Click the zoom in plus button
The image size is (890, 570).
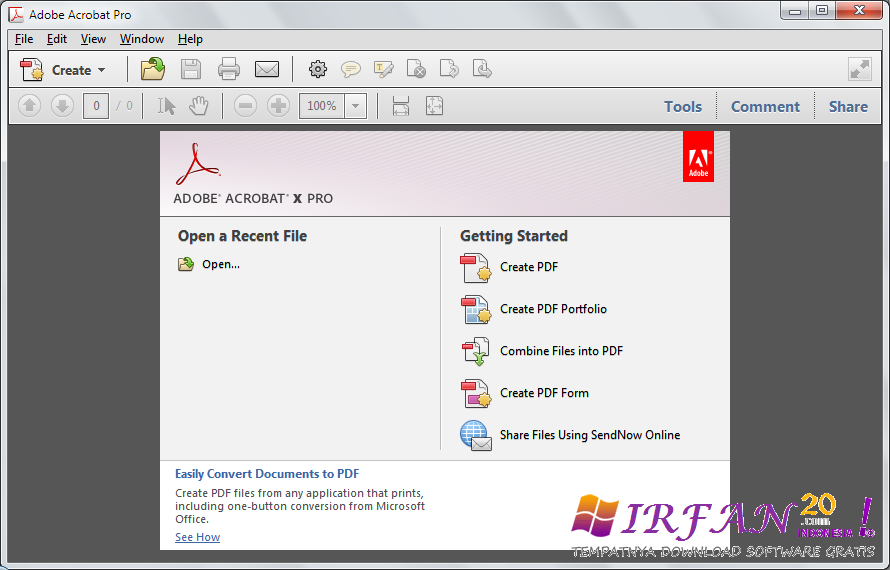[x=278, y=106]
